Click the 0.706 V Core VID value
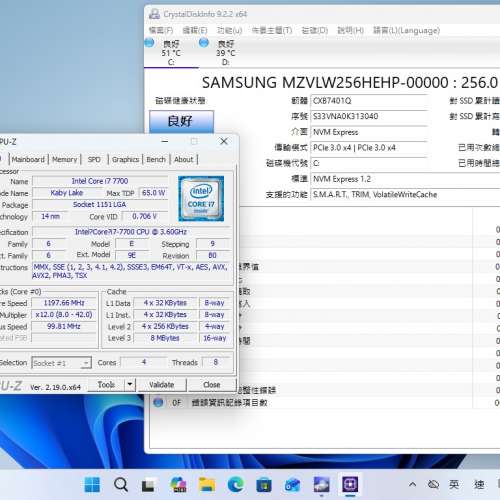This screenshot has height=500, width=500. click(x=144, y=216)
